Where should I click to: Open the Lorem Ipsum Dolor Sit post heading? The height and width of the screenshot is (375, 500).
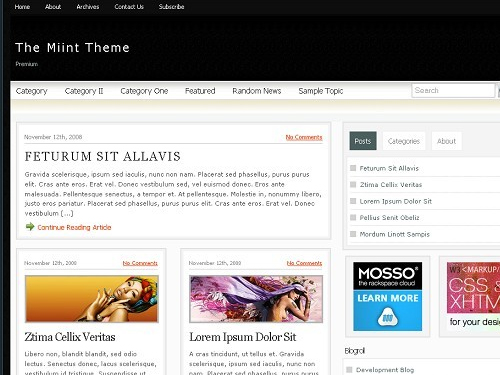(x=242, y=337)
